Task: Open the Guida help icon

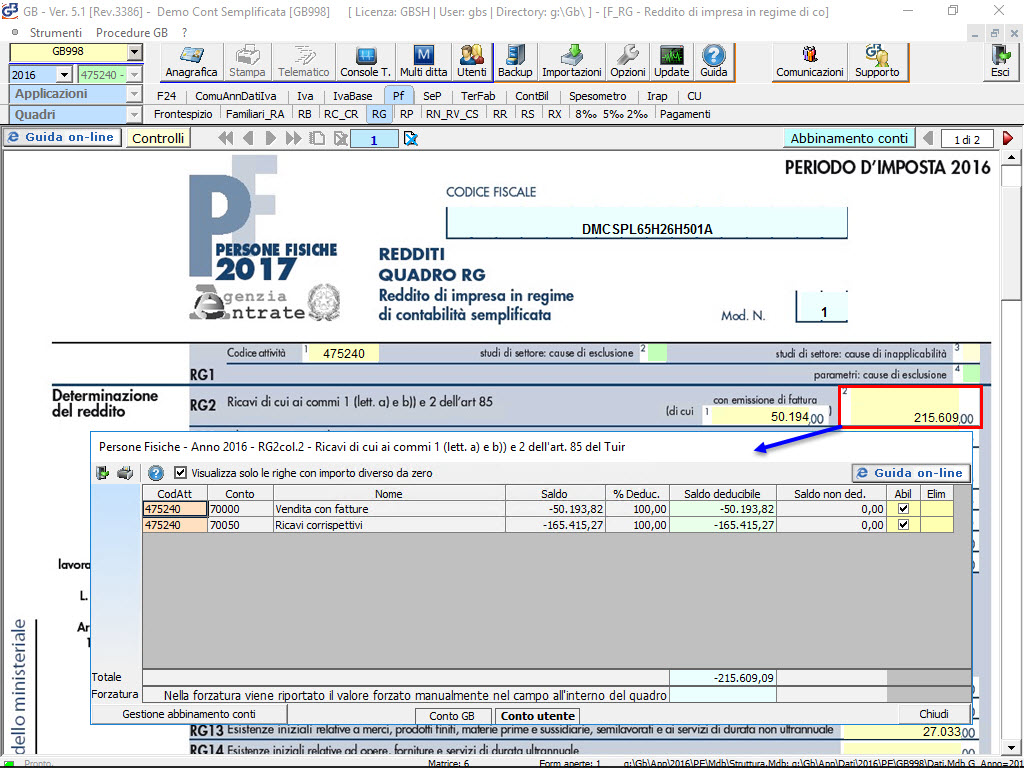Action: (713, 63)
